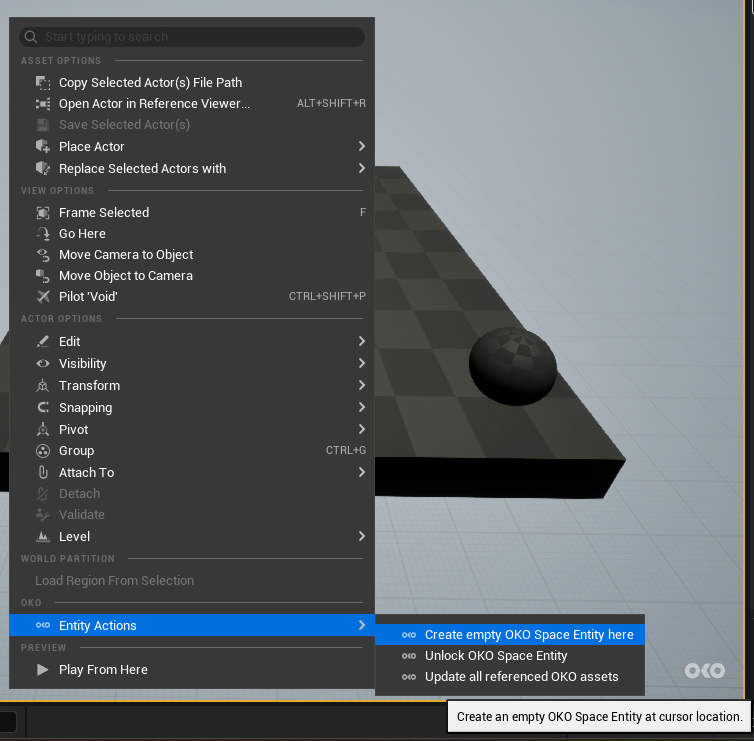The image size is (754, 741).
Task: Choose Update all referenced OKO assets
Action: pos(510,677)
